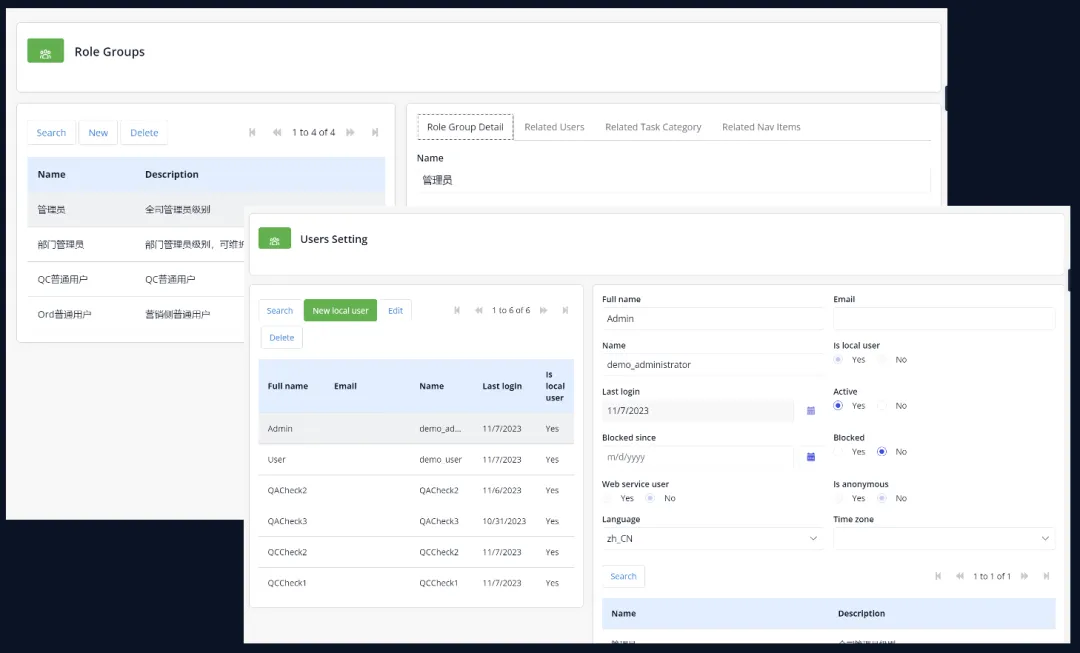Go to next page in Role Groups list
The height and width of the screenshot is (653, 1080).
click(350, 132)
